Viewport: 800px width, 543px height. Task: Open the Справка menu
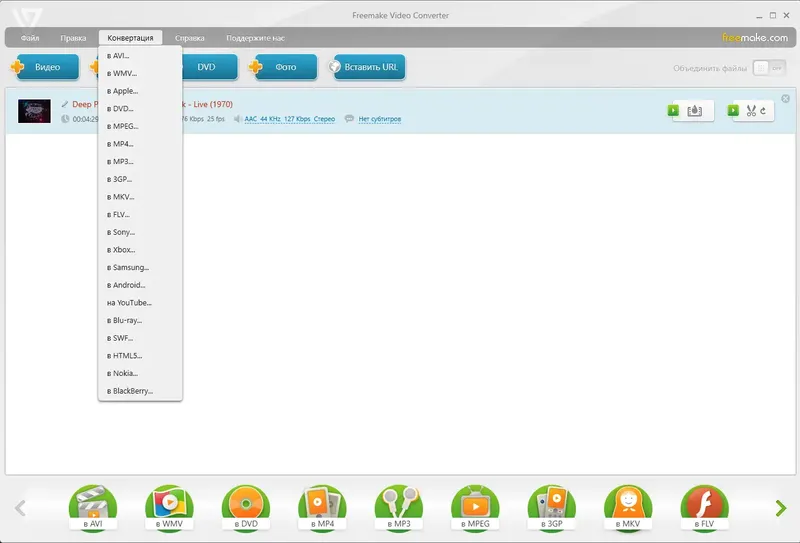[190, 38]
